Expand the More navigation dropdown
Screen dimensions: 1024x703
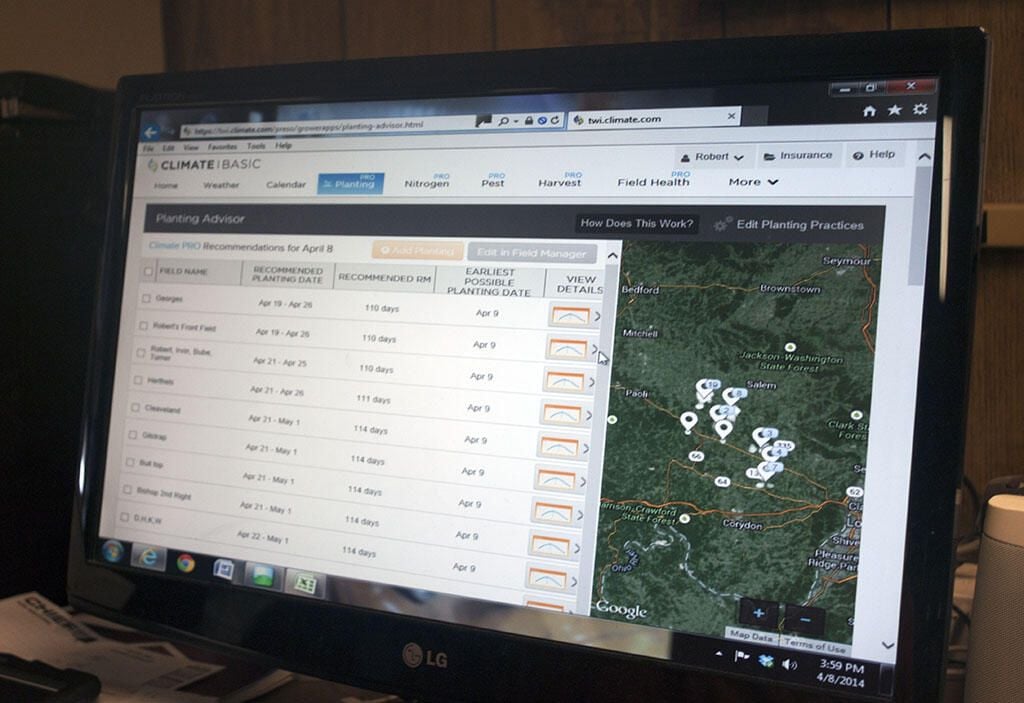(x=753, y=182)
